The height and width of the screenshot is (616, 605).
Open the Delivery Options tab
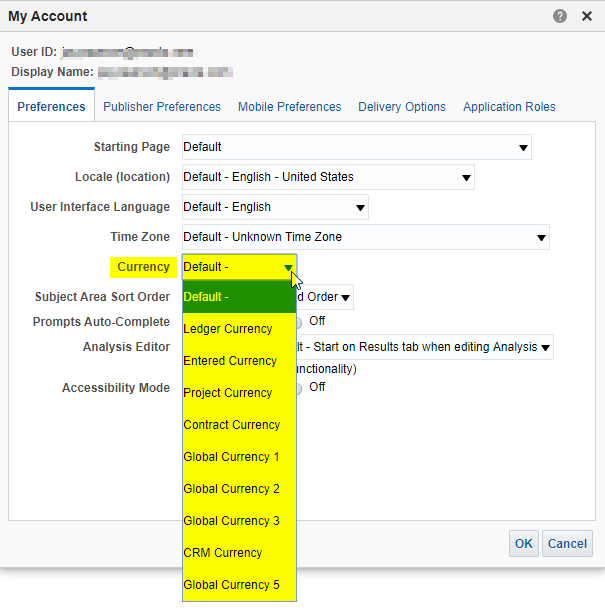(402, 107)
